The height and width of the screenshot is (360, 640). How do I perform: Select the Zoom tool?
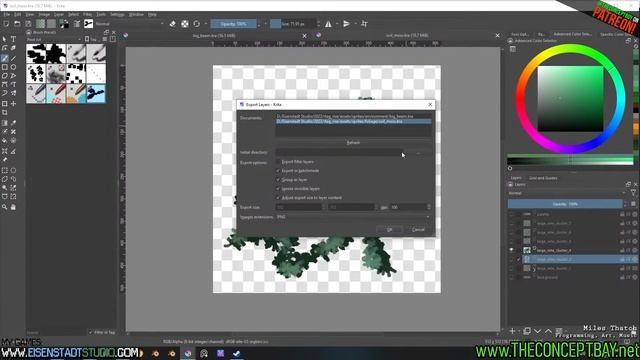pyautogui.click(x=4, y=207)
